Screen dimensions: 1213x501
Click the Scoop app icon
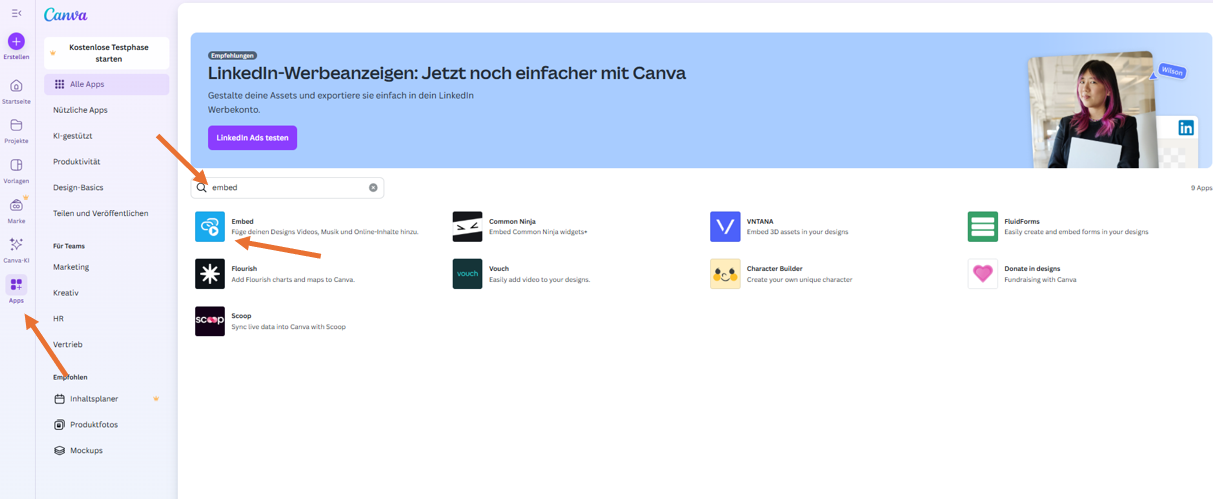pyautogui.click(x=210, y=321)
